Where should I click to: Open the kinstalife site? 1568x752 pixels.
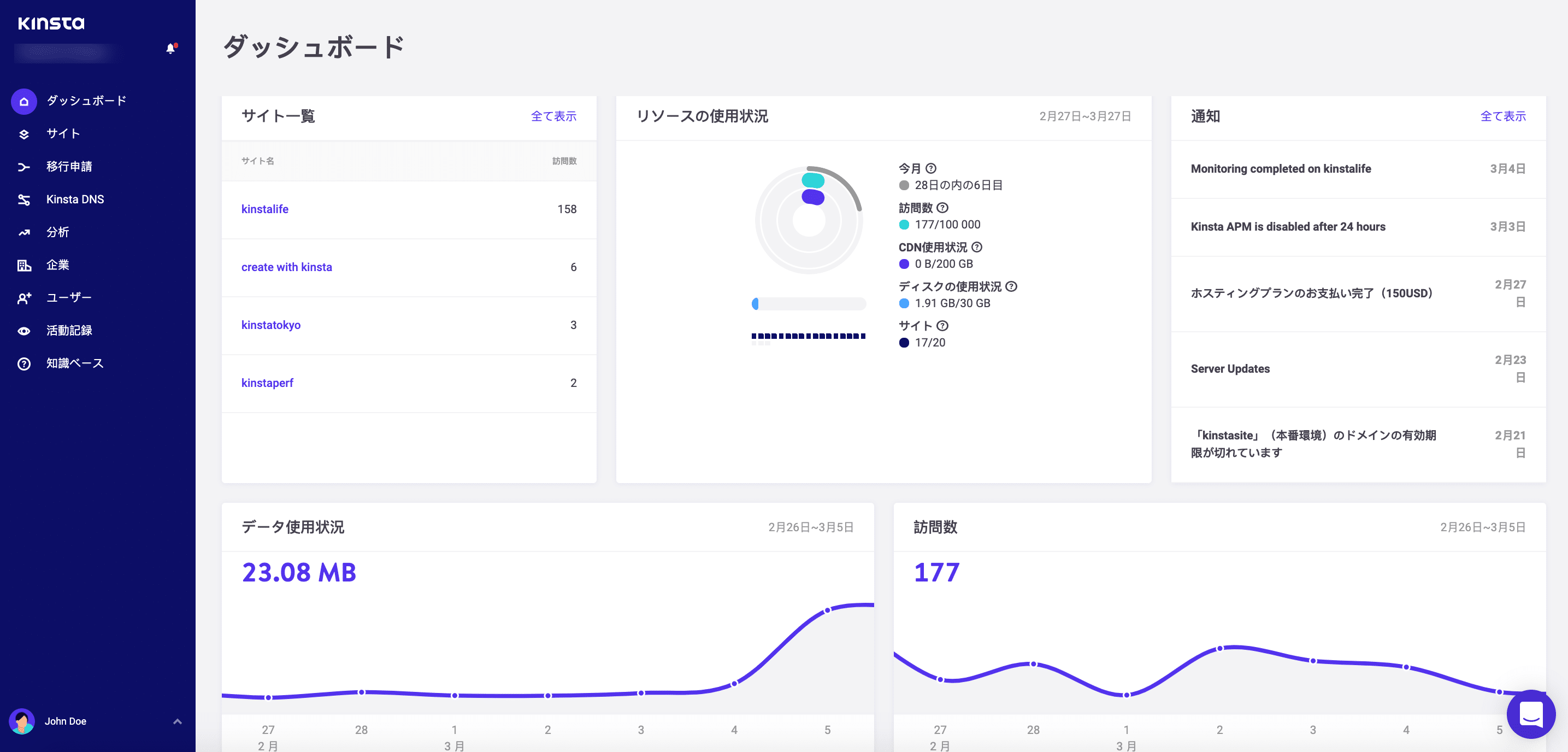[265, 209]
